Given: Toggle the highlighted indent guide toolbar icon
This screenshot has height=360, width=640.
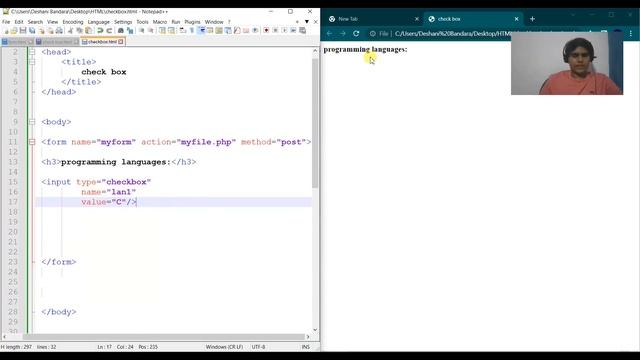Looking at the screenshot, I should click(x=202, y=31).
